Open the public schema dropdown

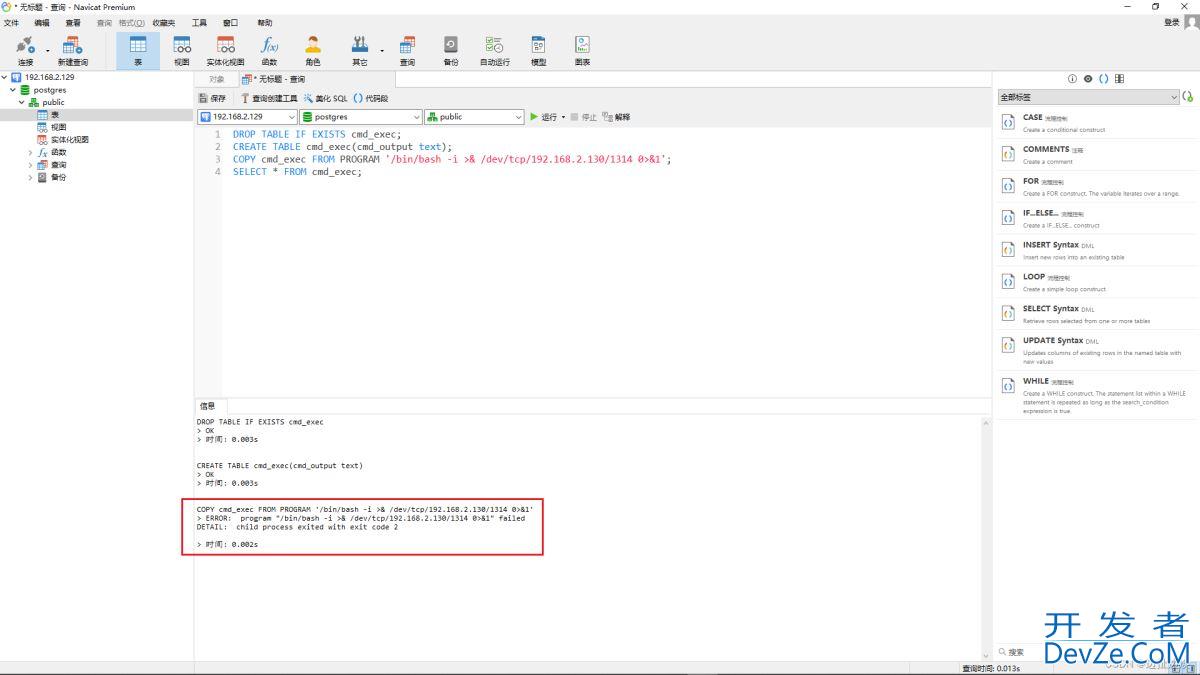(474, 117)
